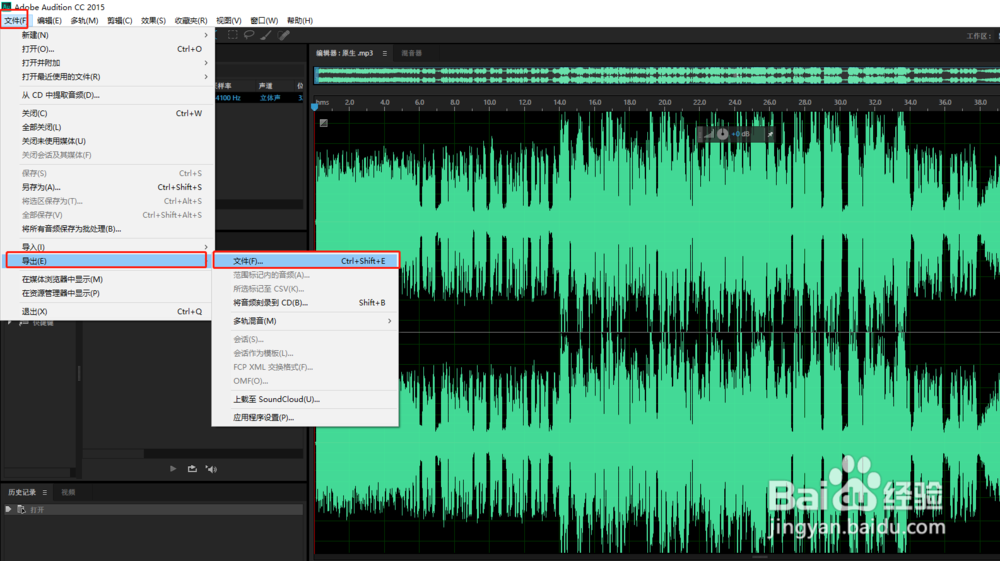Choose 在媒体浏览器中显示(M)
Viewport: 1000px width, 561px height.
point(107,279)
